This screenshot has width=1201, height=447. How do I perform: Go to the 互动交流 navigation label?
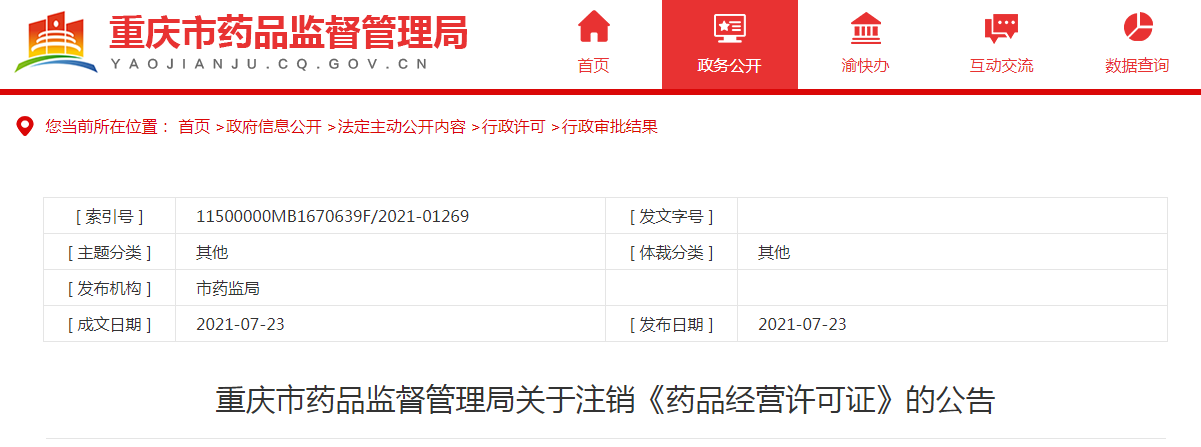(x=1001, y=66)
